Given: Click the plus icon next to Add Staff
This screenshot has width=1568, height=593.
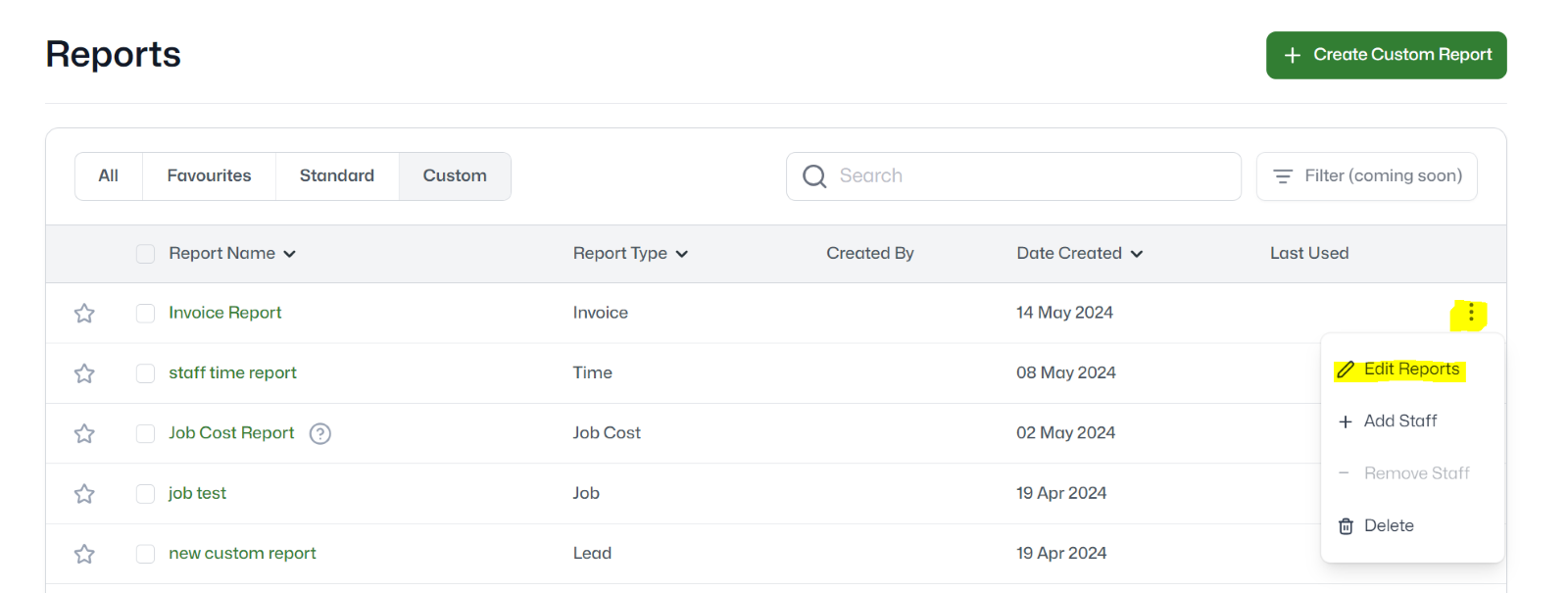Looking at the screenshot, I should 1346,421.
